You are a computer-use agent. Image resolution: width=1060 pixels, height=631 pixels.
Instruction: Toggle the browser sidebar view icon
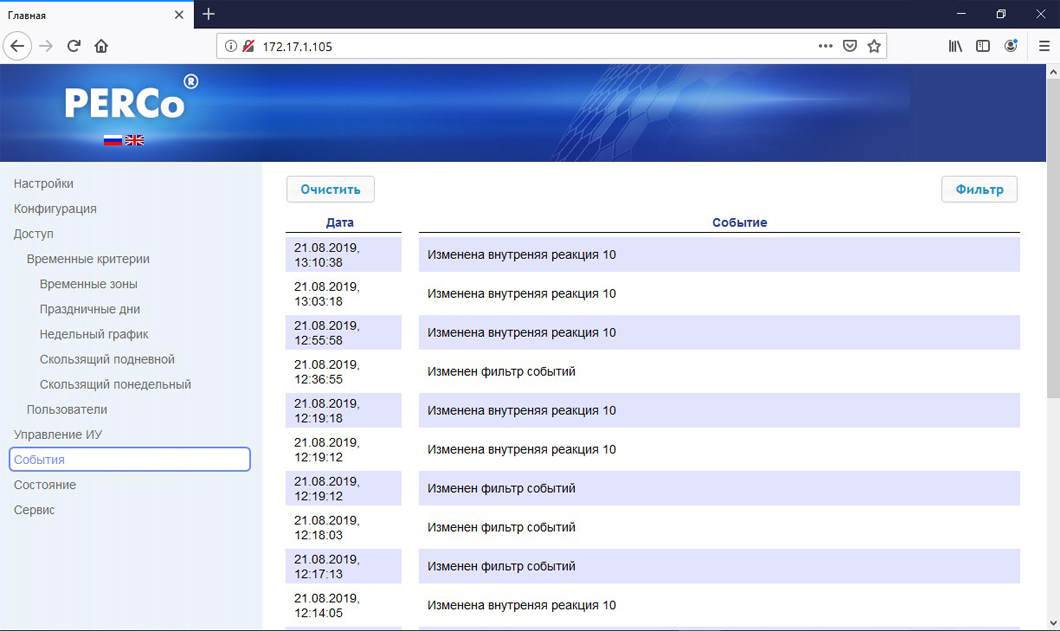(x=983, y=46)
